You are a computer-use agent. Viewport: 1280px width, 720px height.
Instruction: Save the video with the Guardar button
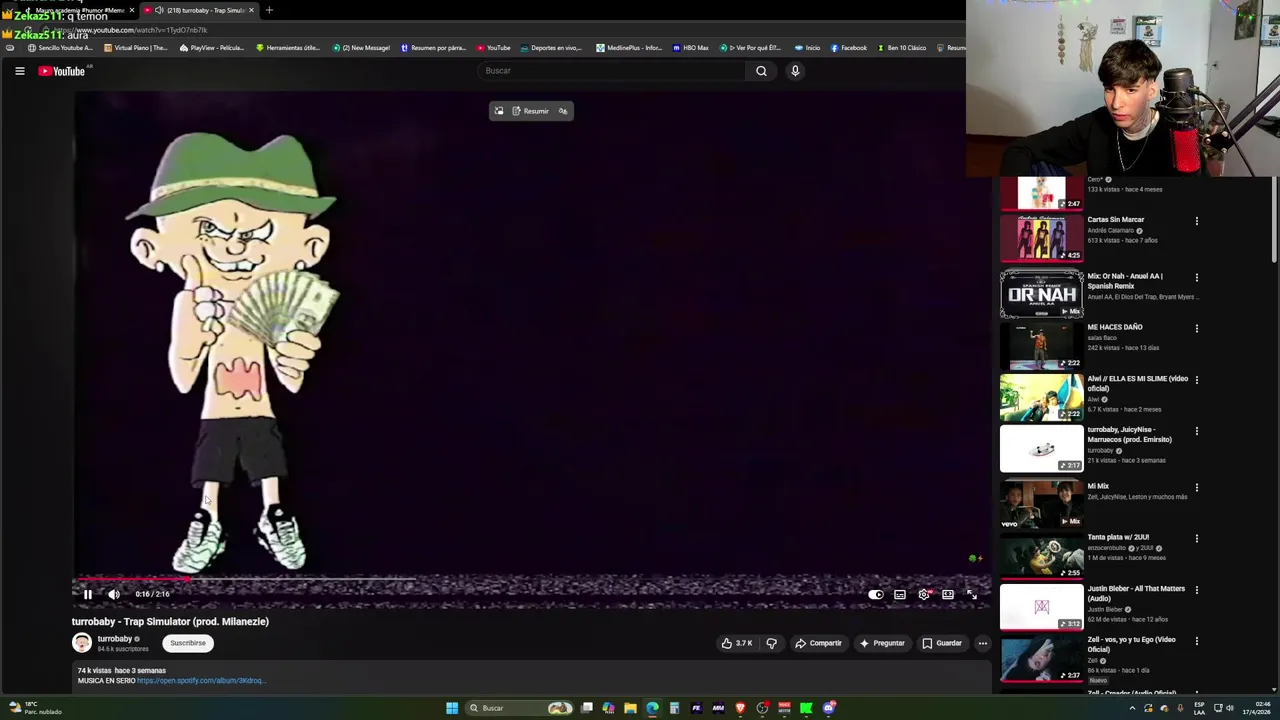click(x=942, y=643)
